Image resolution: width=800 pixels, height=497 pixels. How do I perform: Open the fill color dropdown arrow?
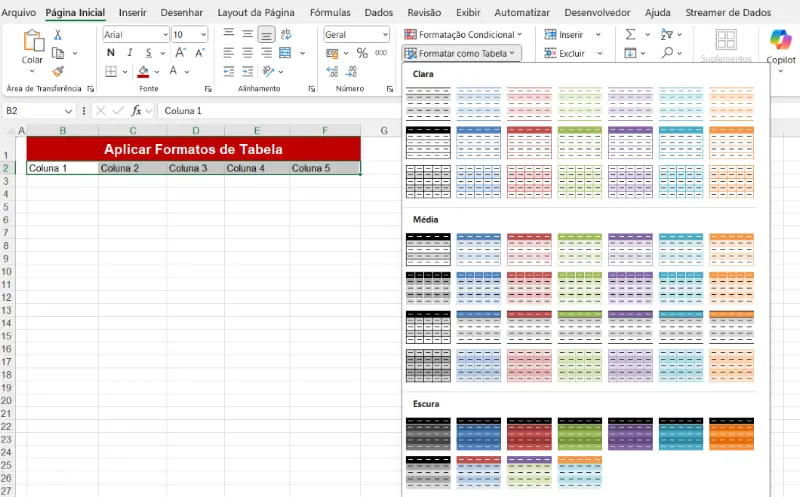(x=157, y=72)
